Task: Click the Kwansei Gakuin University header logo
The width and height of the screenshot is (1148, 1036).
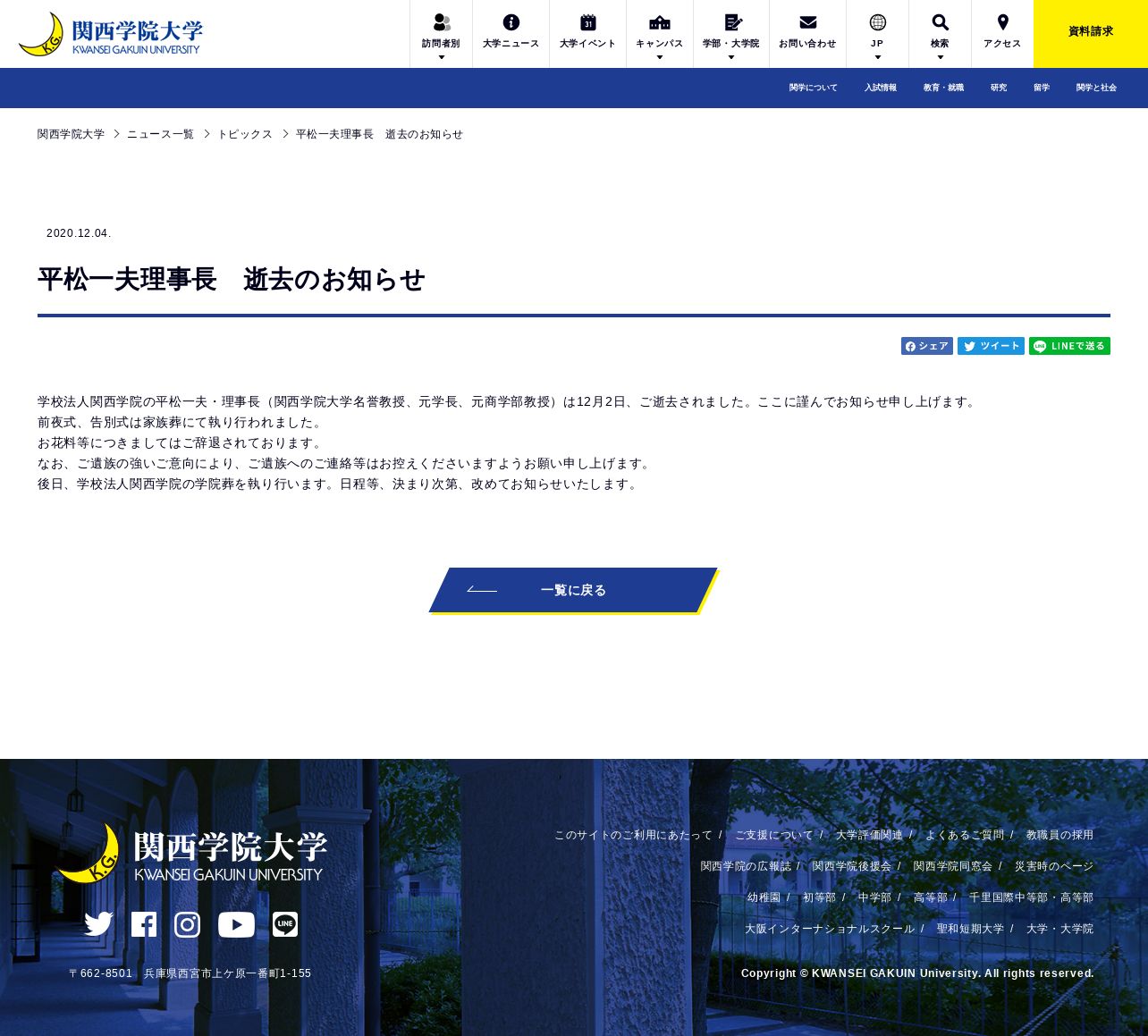Action: [111, 34]
